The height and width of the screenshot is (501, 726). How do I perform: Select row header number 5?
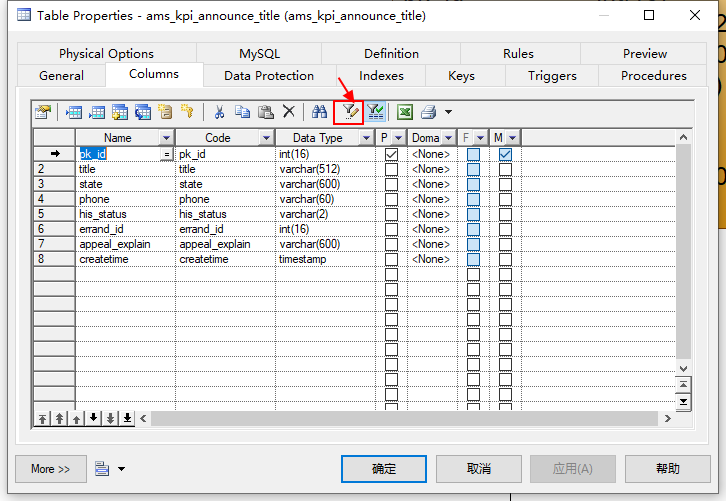(x=54, y=214)
